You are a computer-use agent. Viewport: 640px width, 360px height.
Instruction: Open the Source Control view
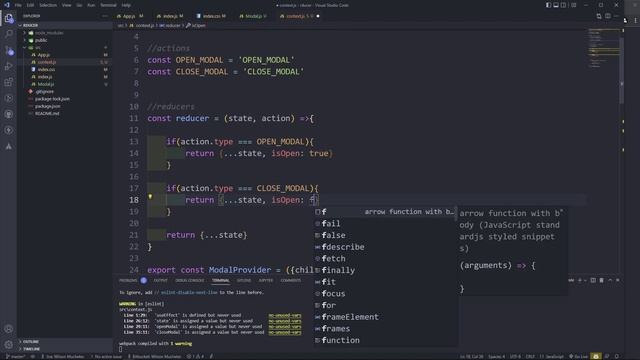(9, 51)
